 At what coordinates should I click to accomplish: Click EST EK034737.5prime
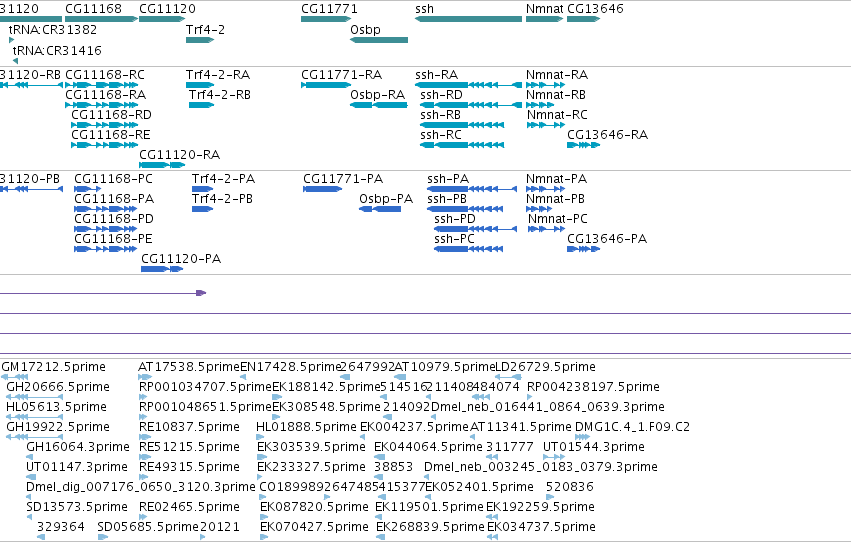click(x=541, y=527)
